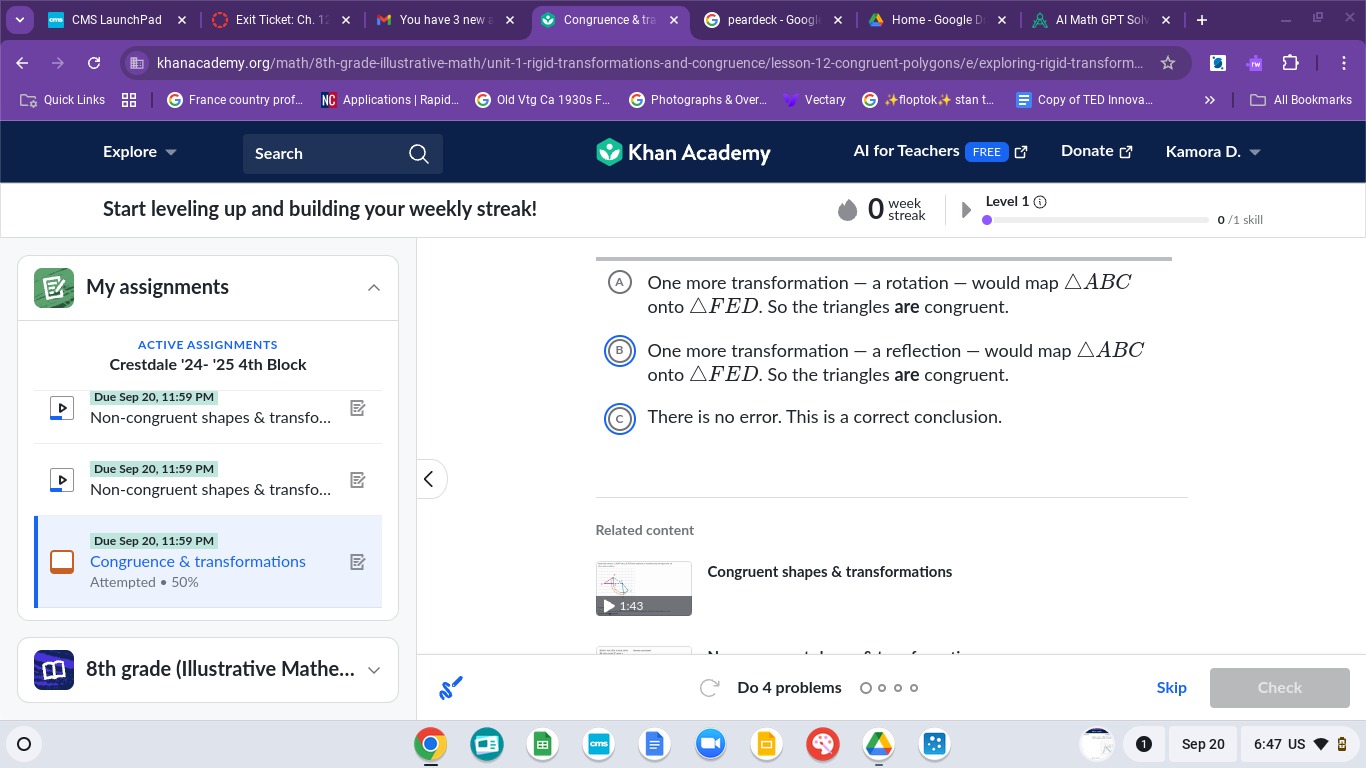Select answer choice A rotation
This screenshot has width=1366, height=768.
pyautogui.click(x=620, y=283)
